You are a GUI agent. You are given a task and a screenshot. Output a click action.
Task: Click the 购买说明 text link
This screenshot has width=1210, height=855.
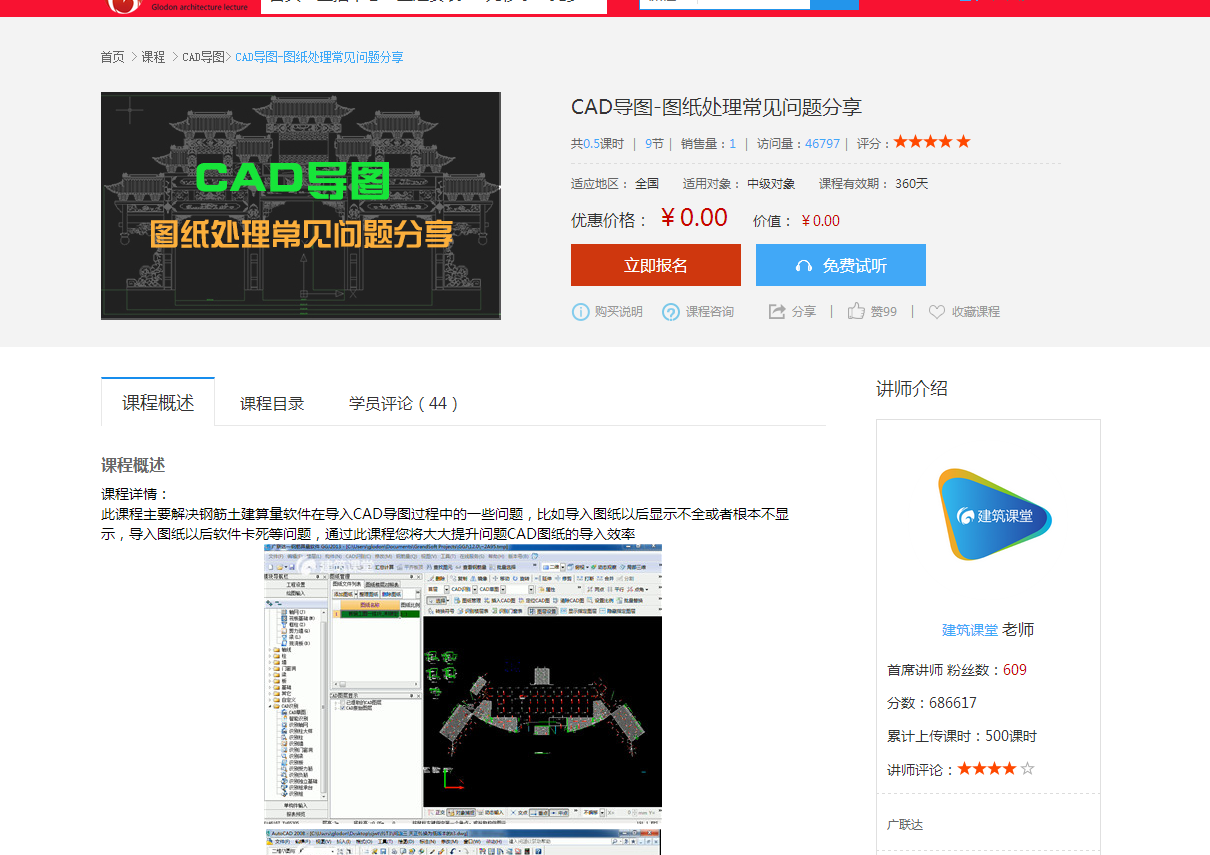[x=619, y=312]
